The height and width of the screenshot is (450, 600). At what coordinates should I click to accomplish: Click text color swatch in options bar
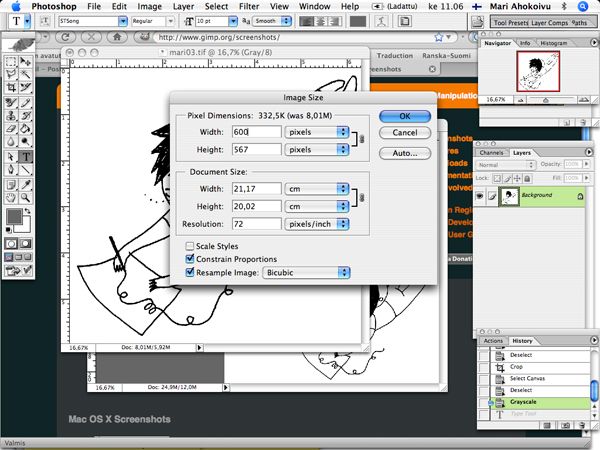tap(358, 21)
